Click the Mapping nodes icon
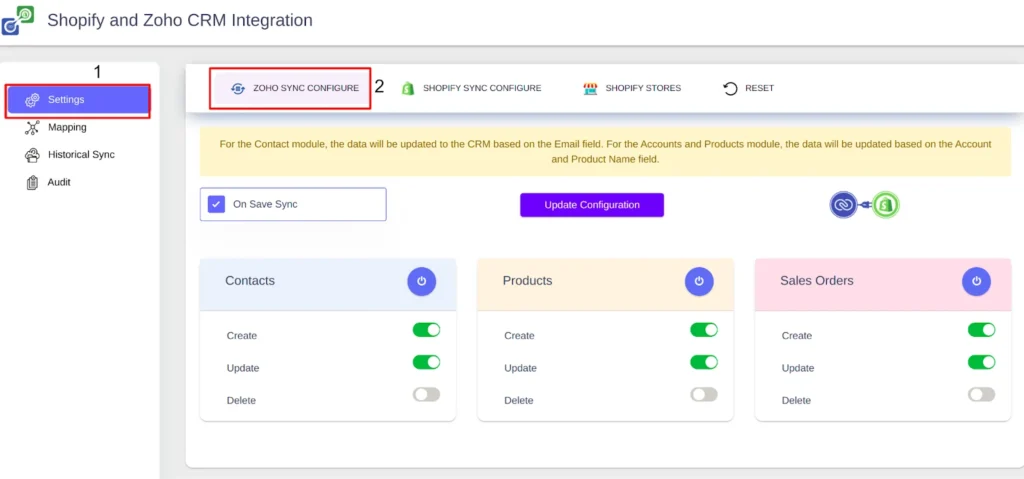Screen dimensions: 1024x479 [32, 128]
